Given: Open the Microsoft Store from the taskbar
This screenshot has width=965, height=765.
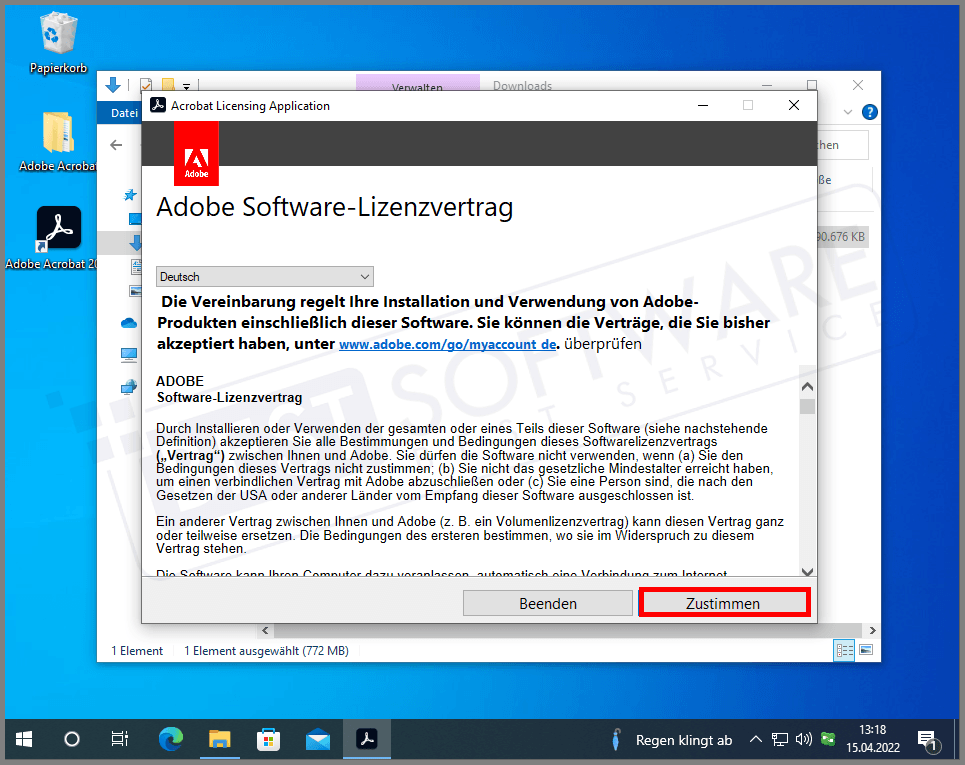Looking at the screenshot, I should (x=268, y=739).
